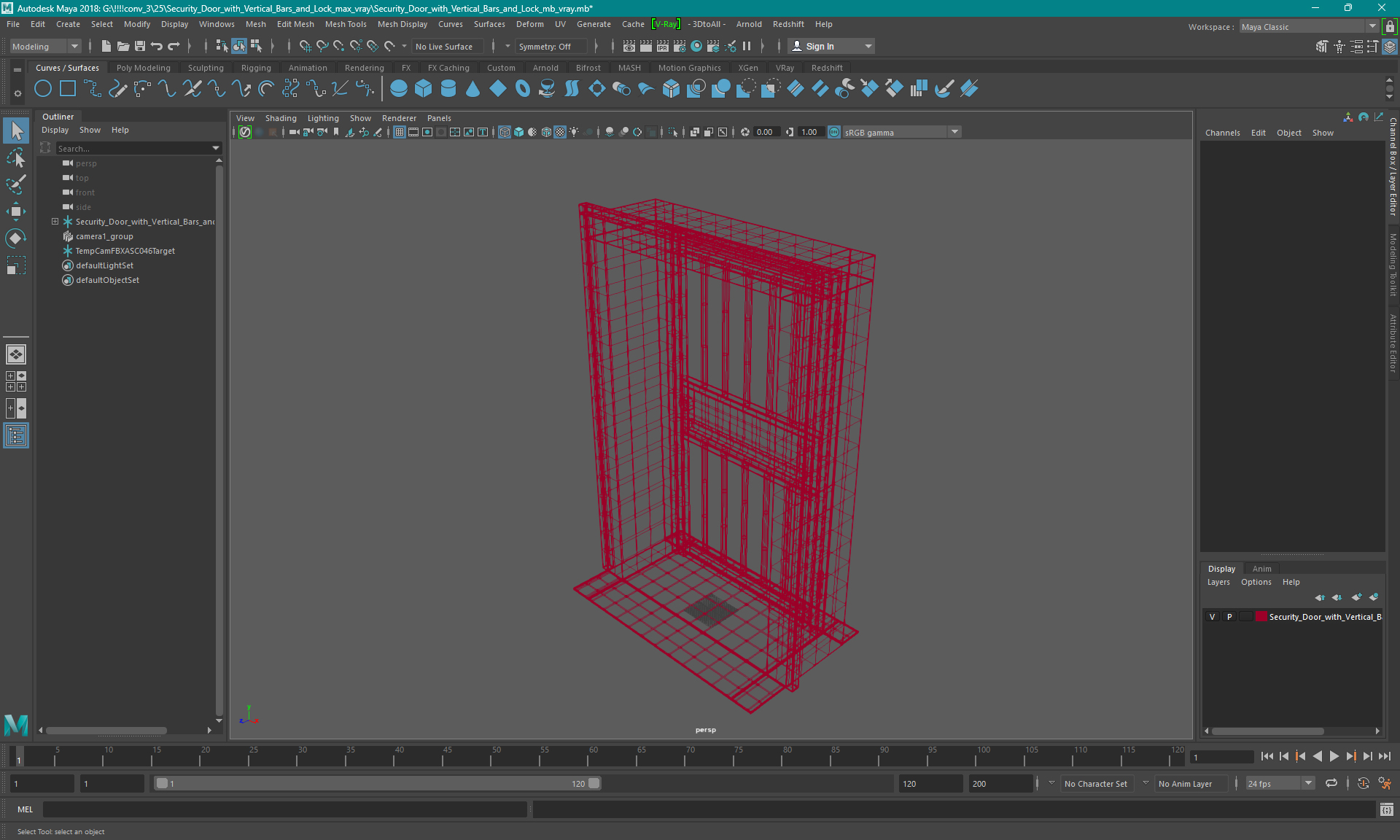The width and height of the screenshot is (1400, 840).
Task: Activate the Rotate tool
Action: click(16, 238)
